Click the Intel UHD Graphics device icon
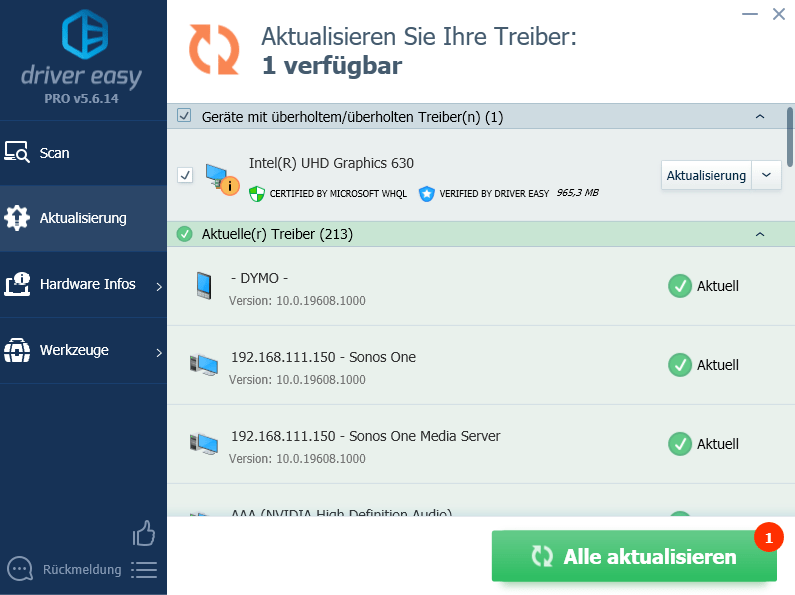Image resolution: width=795 pixels, height=595 pixels. pos(222,179)
